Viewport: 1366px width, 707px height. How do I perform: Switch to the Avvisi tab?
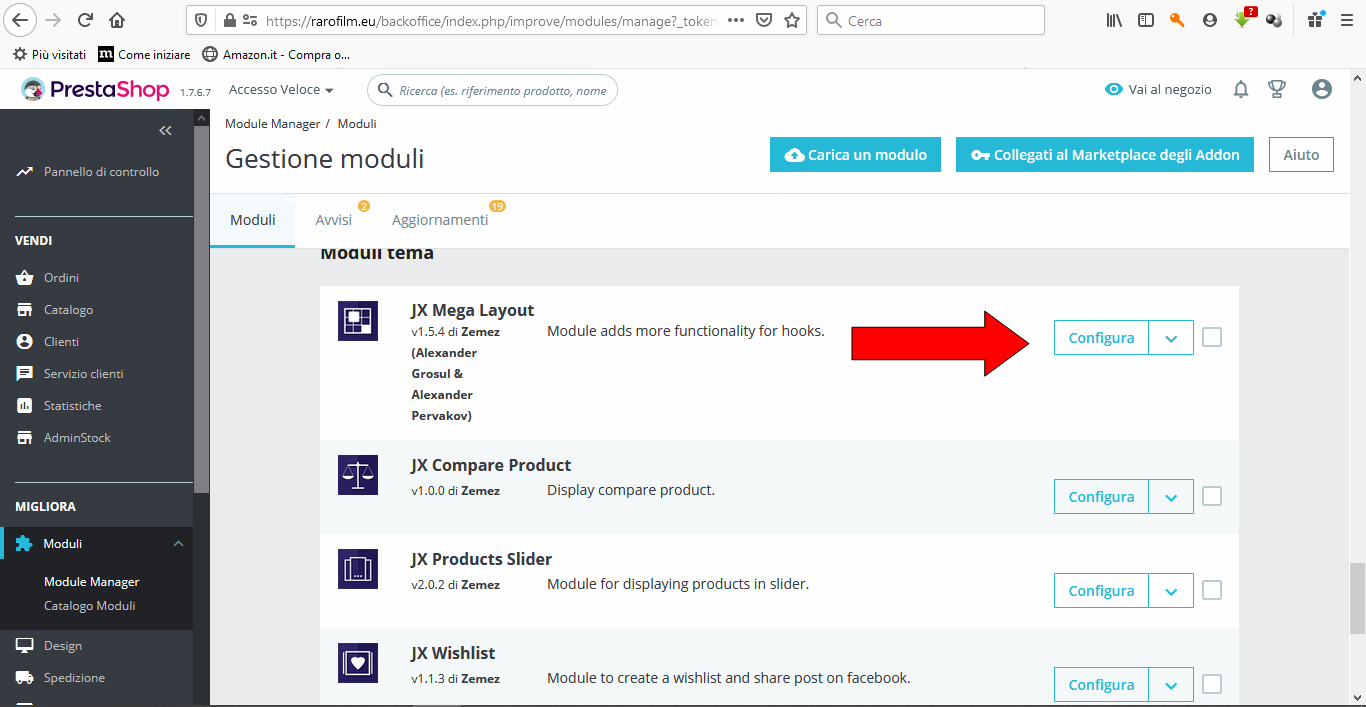pos(334,220)
